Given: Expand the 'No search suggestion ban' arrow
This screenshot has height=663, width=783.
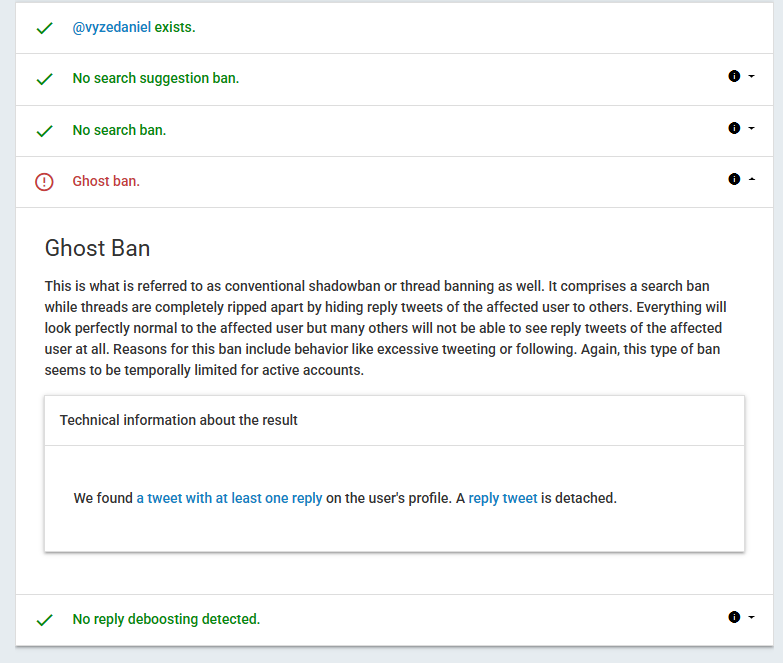Looking at the screenshot, I should tap(752, 76).
